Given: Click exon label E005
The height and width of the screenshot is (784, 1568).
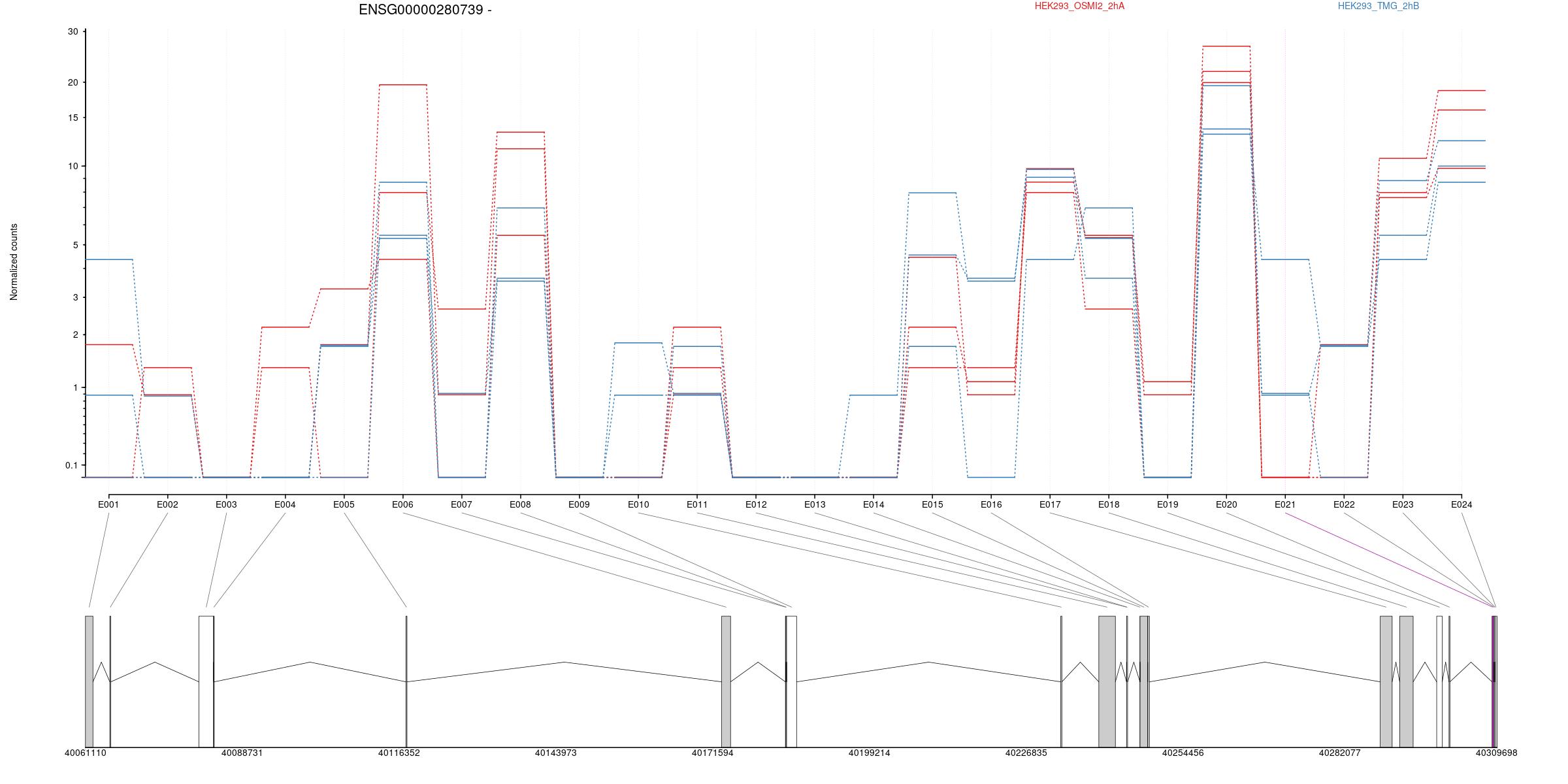Looking at the screenshot, I should 344,504.
